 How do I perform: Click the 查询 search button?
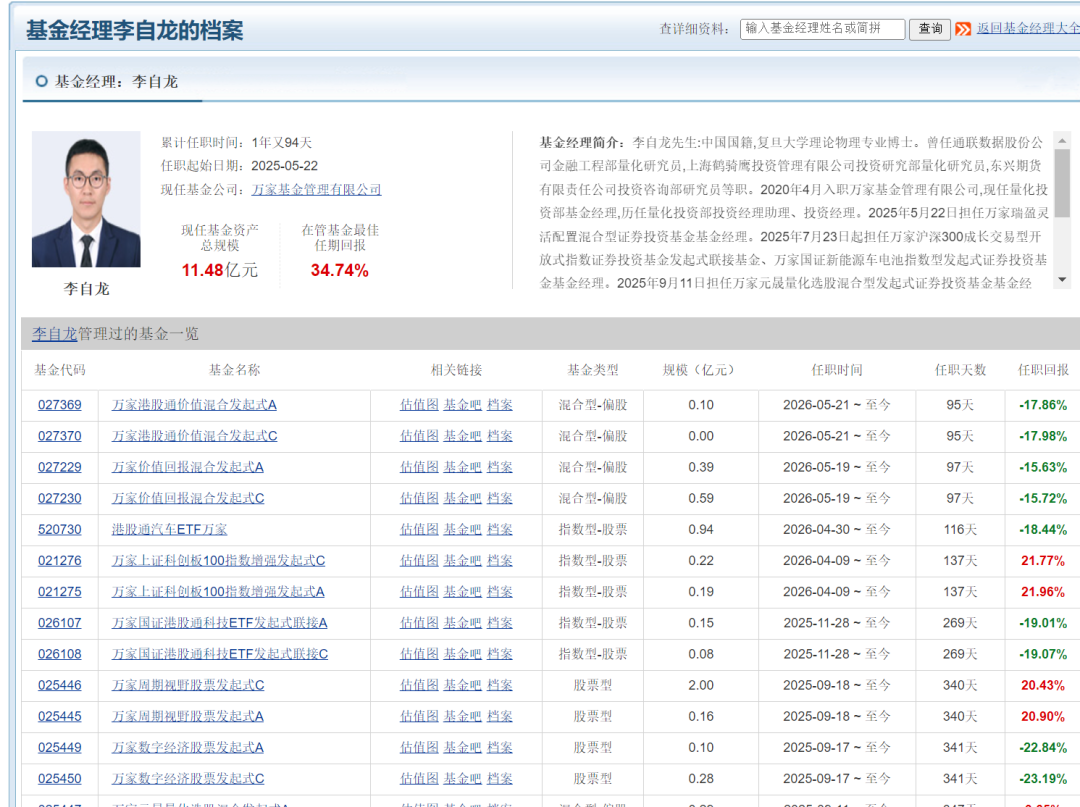[x=930, y=29]
